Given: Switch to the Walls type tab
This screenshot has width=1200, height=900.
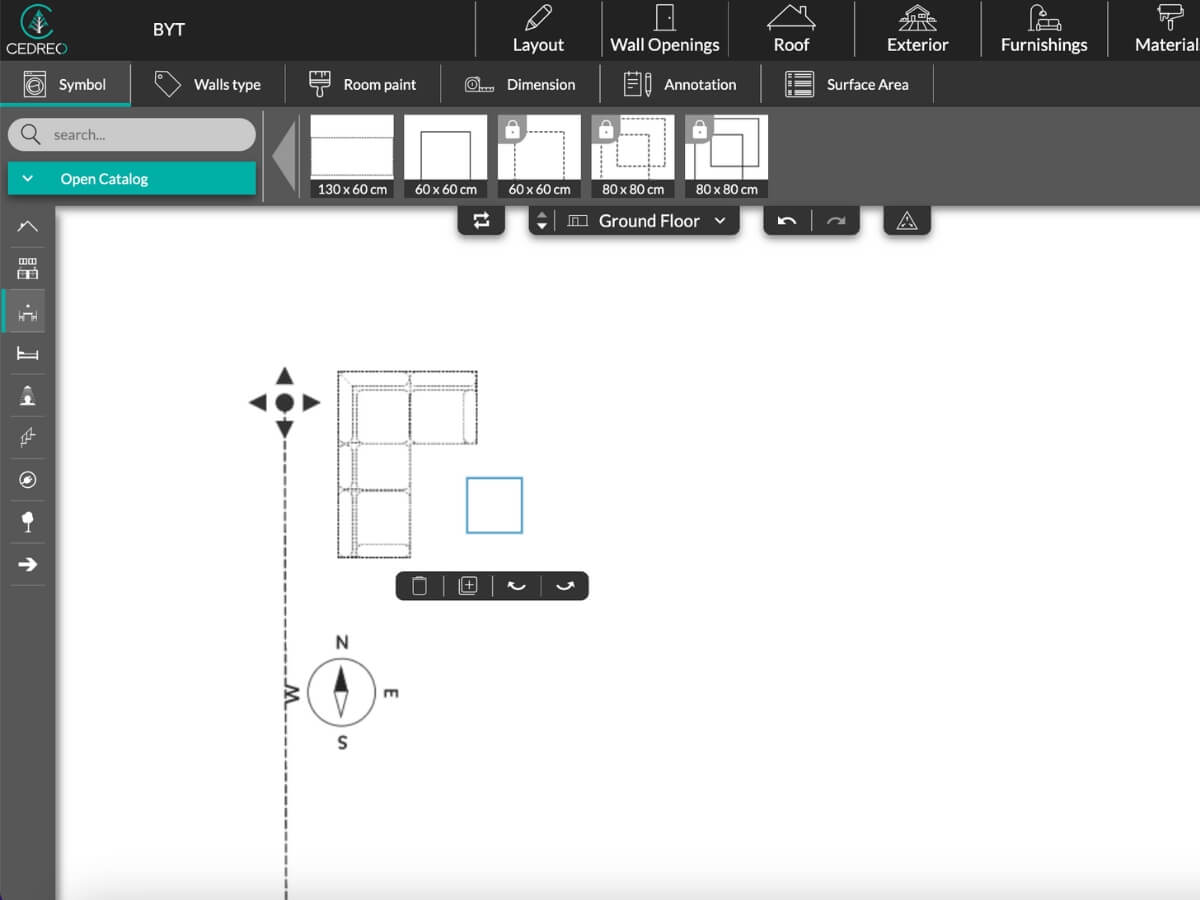Looking at the screenshot, I should (x=208, y=85).
